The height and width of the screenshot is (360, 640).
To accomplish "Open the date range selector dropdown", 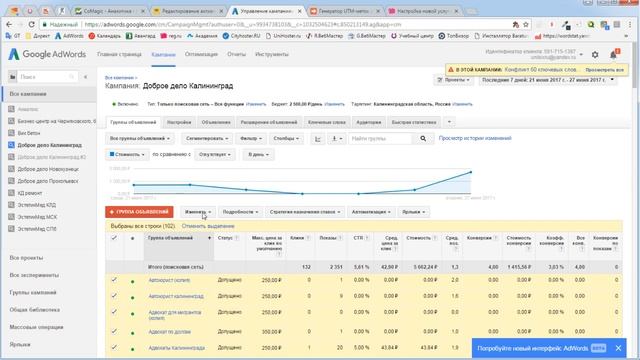I will click(x=548, y=80).
